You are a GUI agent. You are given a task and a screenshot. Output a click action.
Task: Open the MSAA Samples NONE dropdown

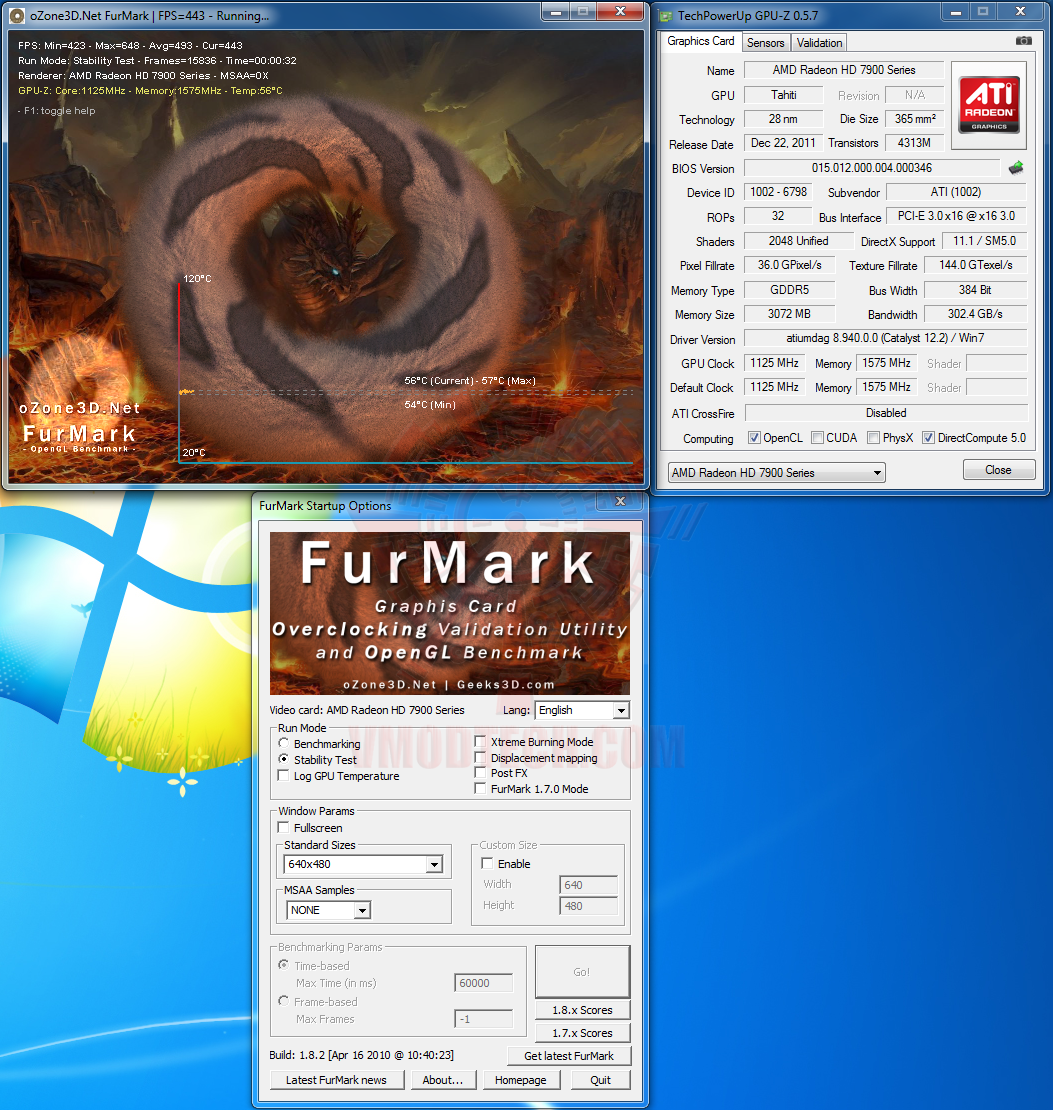tap(329, 910)
